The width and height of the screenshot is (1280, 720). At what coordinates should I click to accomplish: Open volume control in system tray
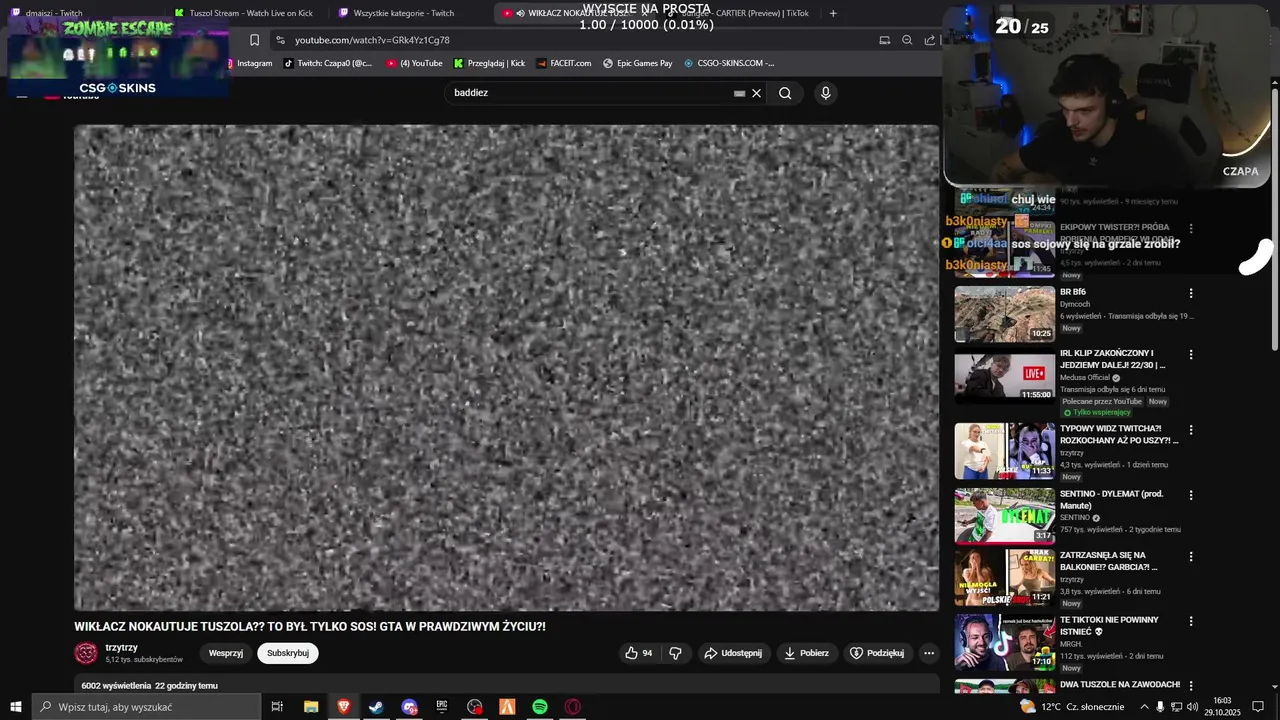point(1192,707)
